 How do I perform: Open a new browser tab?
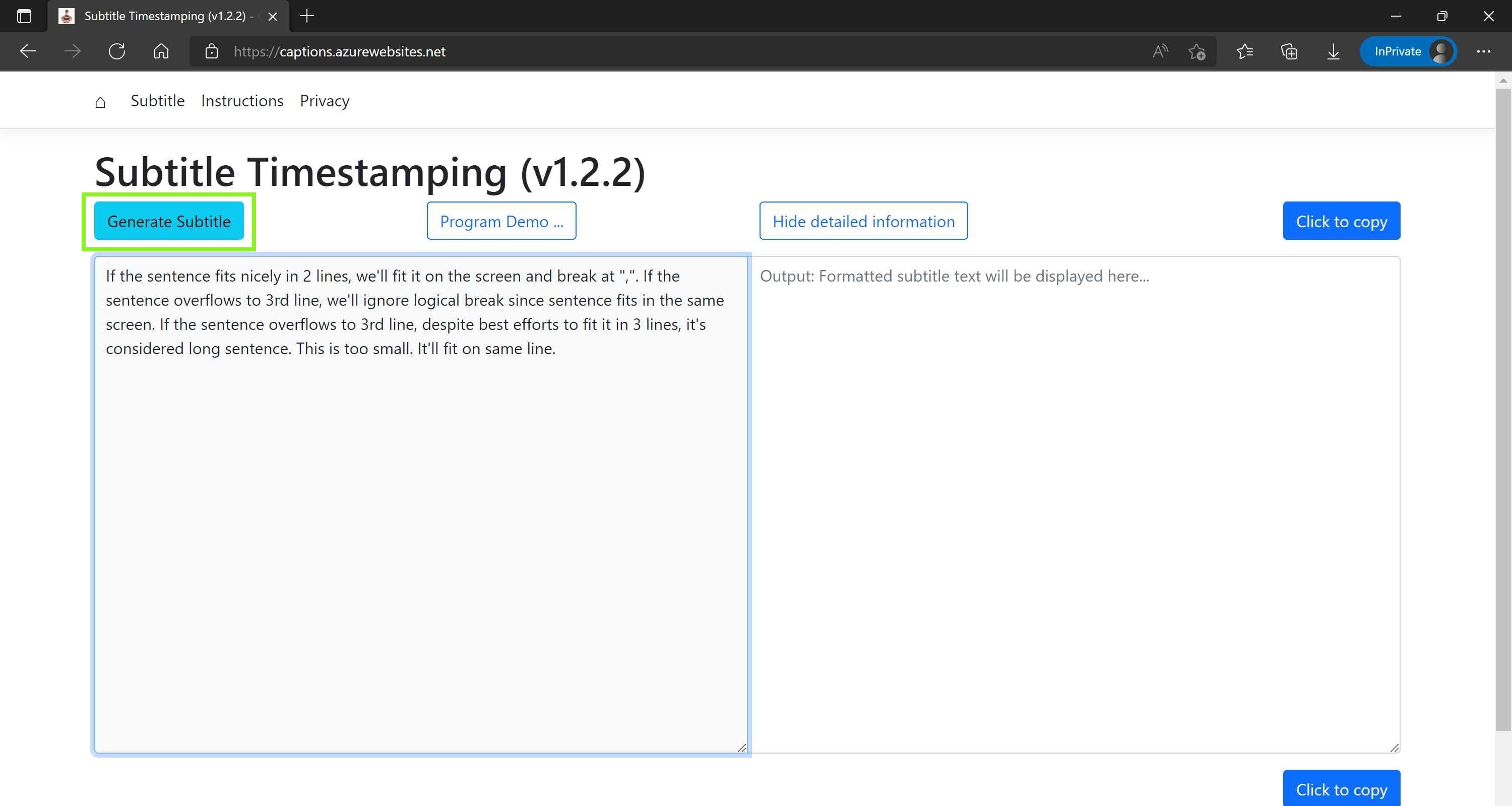[307, 16]
